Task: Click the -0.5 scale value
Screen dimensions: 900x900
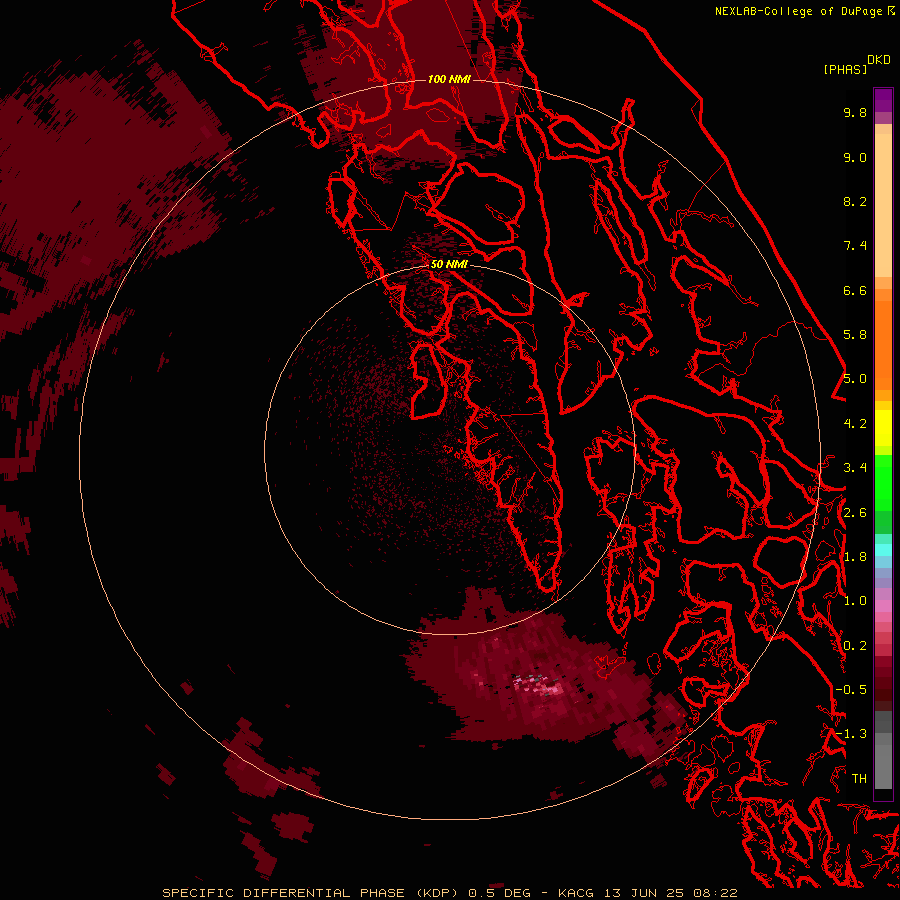Action: (851, 690)
